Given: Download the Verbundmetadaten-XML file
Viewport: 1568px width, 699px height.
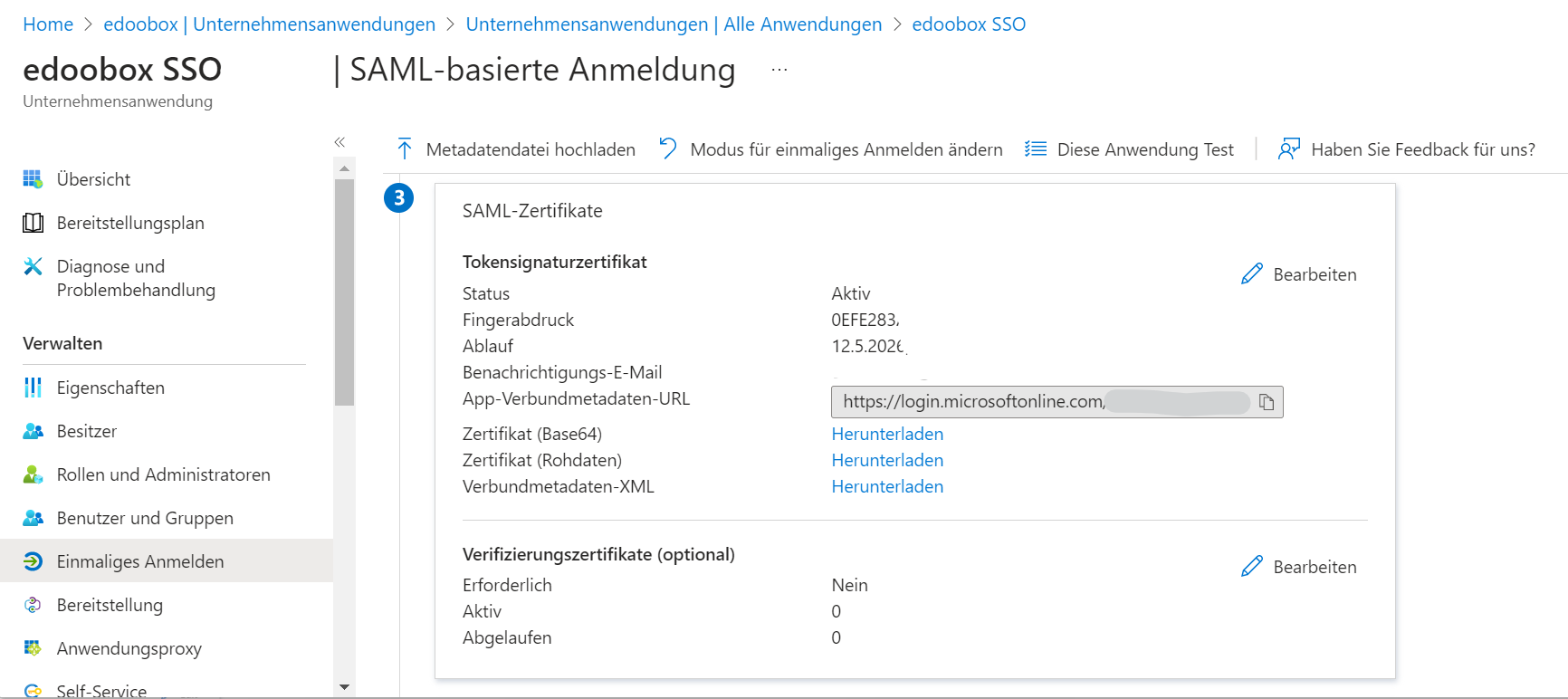Looking at the screenshot, I should [x=886, y=486].
